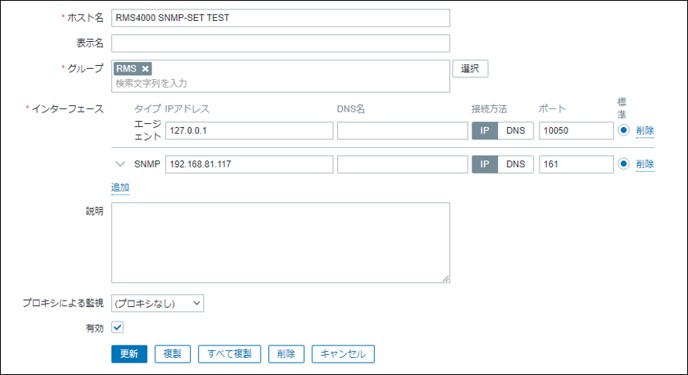
Task: Remove the RMS group tag
Action: point(145,69)
